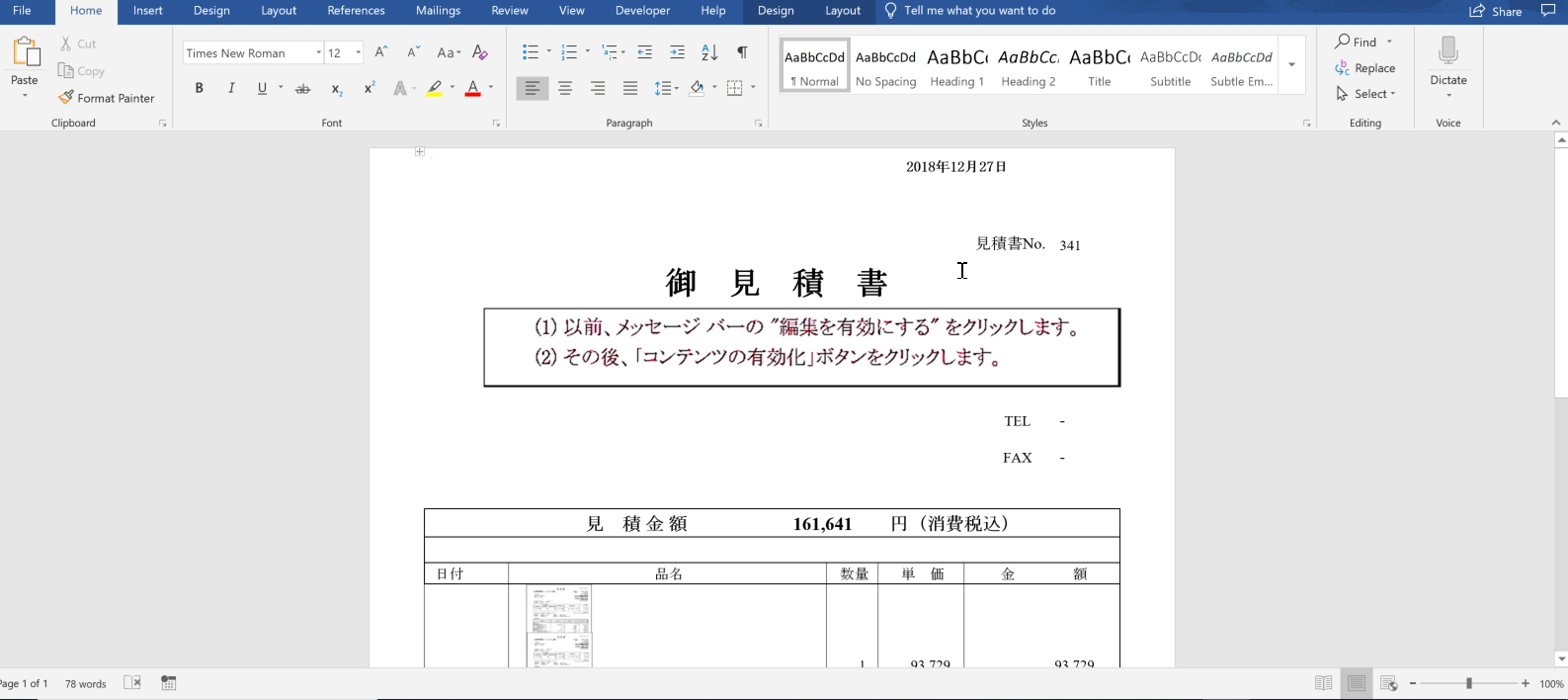
Task: Click the yellow text highlight color button
Action: click(435, 89)
